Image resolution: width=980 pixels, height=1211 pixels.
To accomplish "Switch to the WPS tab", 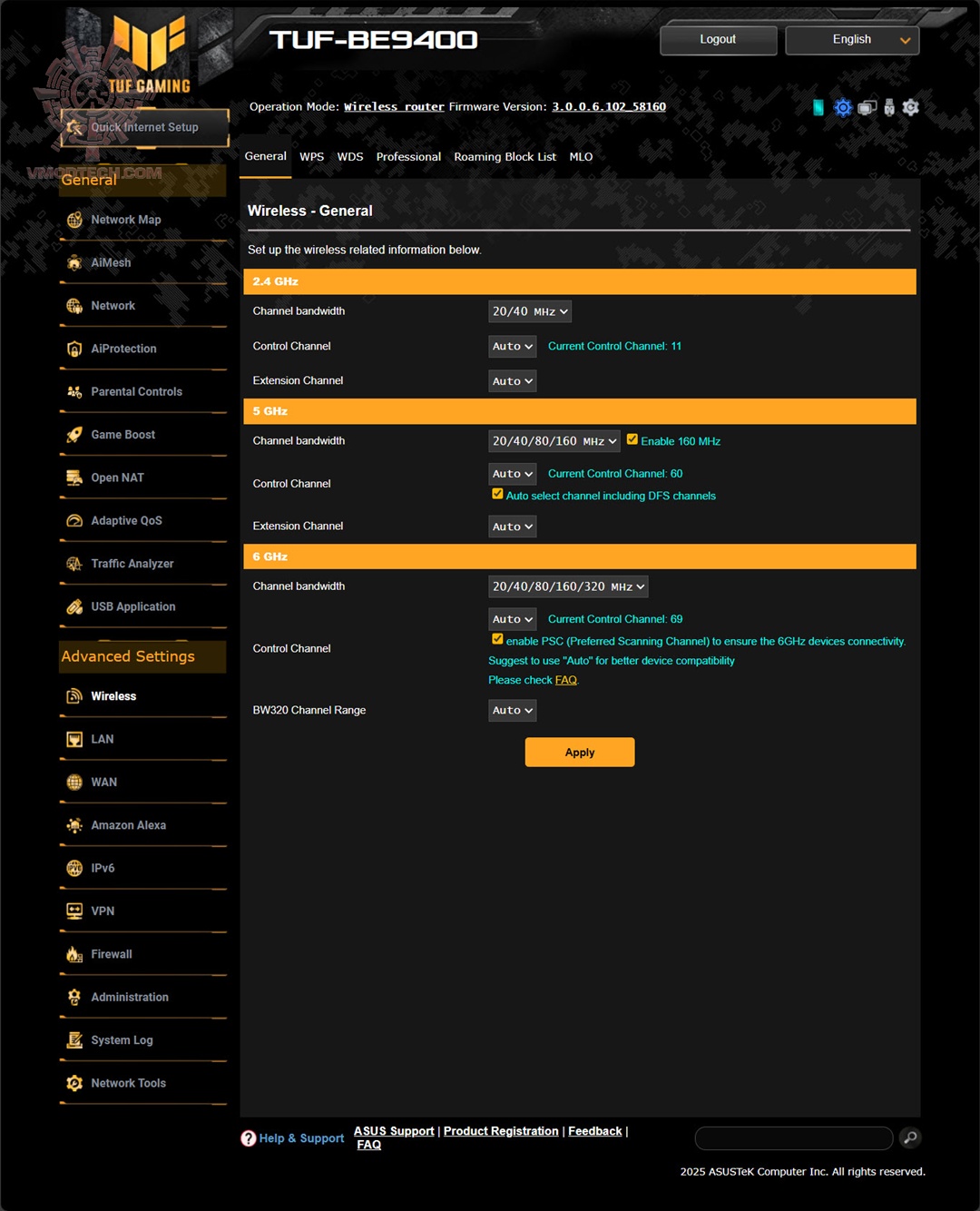I will [311, 157].
